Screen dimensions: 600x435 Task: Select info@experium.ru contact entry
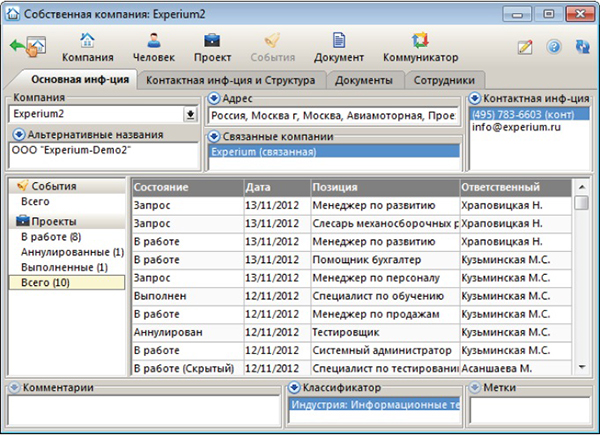(516, 127)
